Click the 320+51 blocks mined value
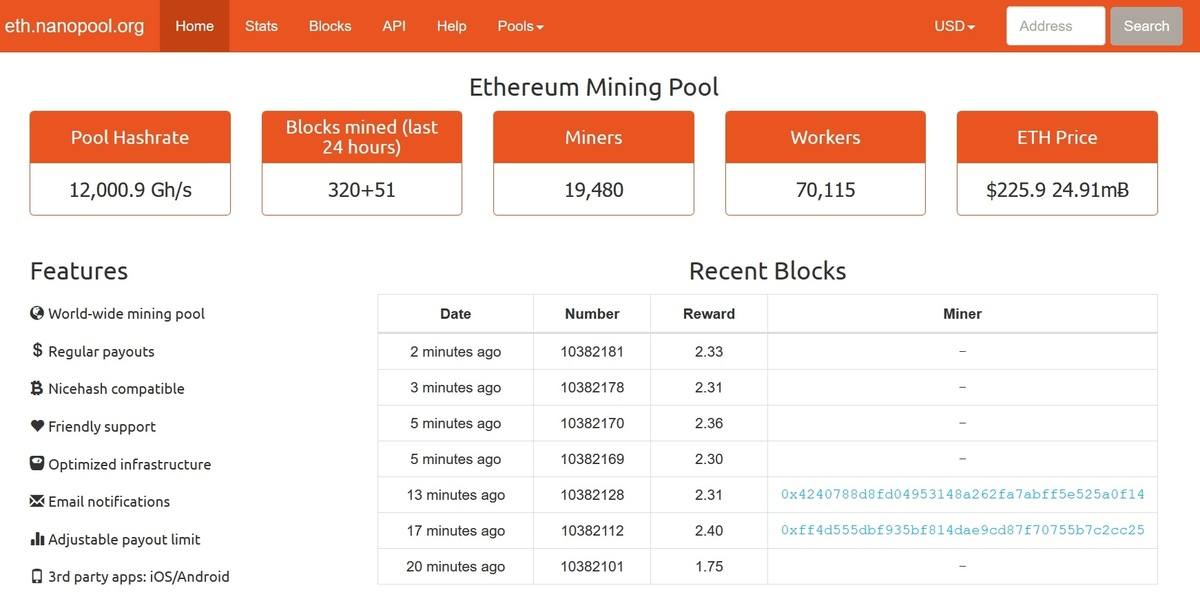The width and height of the screenshot is (1200, 610). pos(362,190)
